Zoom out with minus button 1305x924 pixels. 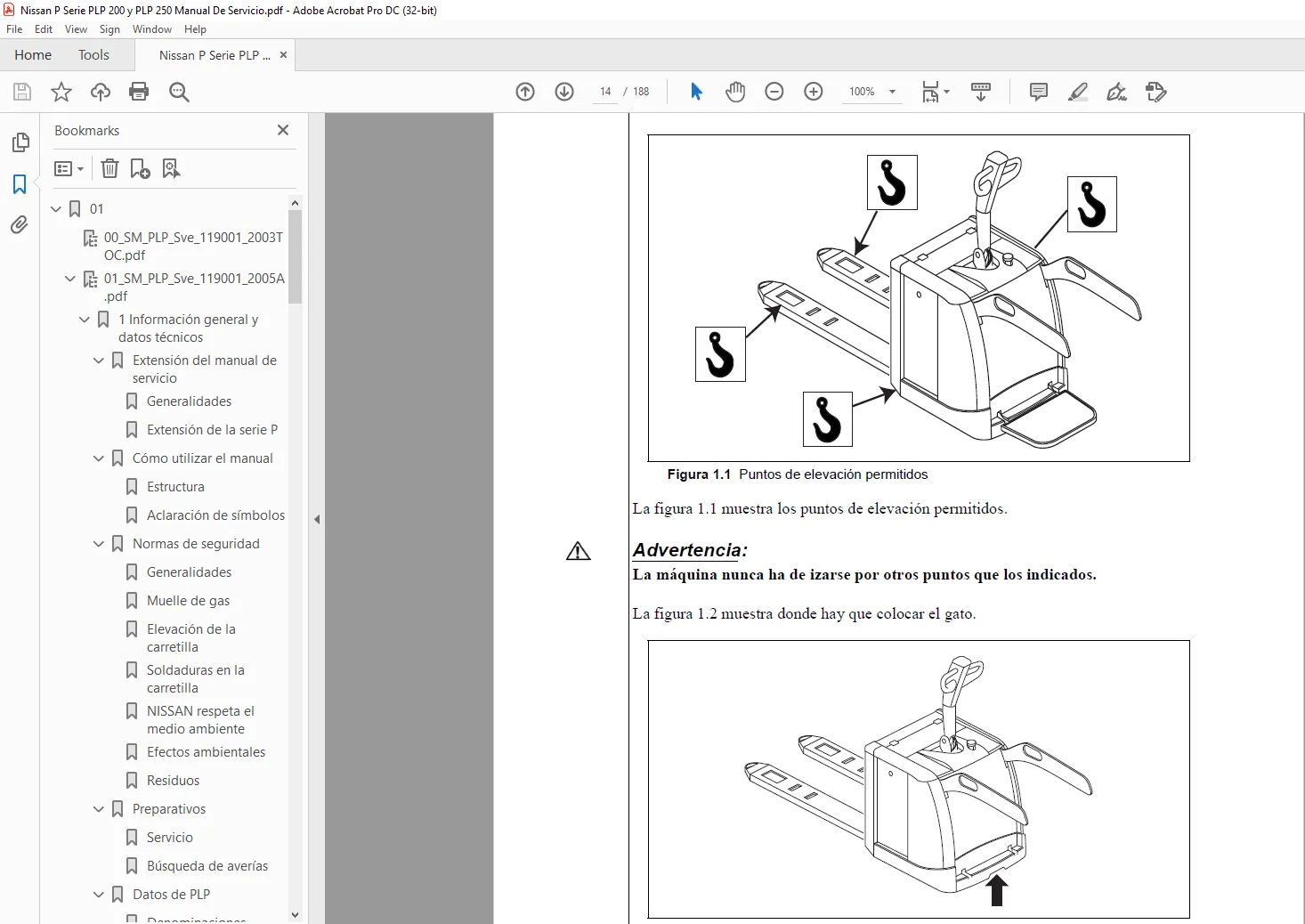pyautogui.click(x=774, y=92)
